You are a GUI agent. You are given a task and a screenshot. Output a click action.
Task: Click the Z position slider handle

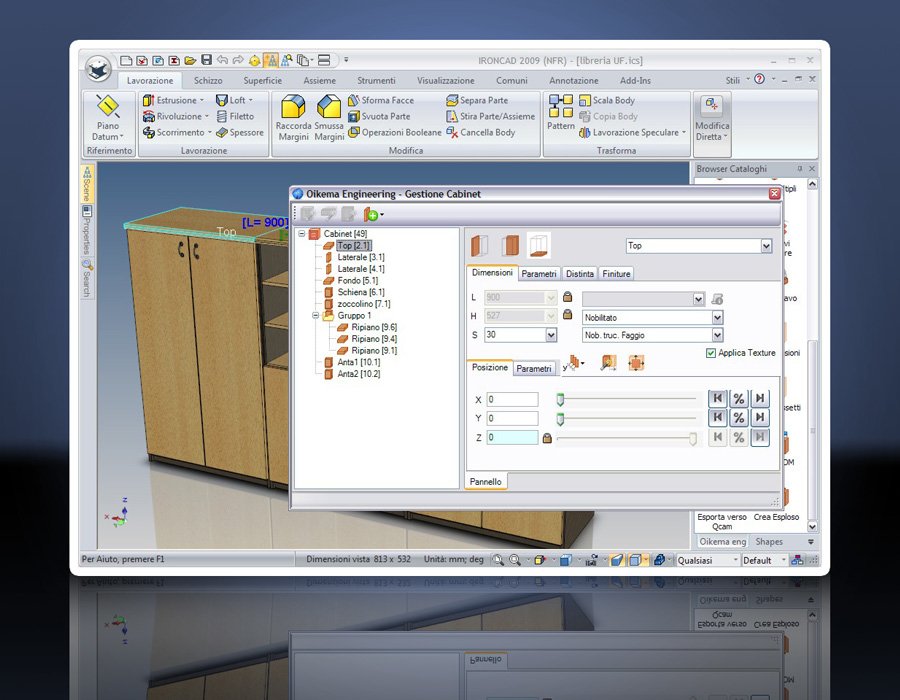693,439
